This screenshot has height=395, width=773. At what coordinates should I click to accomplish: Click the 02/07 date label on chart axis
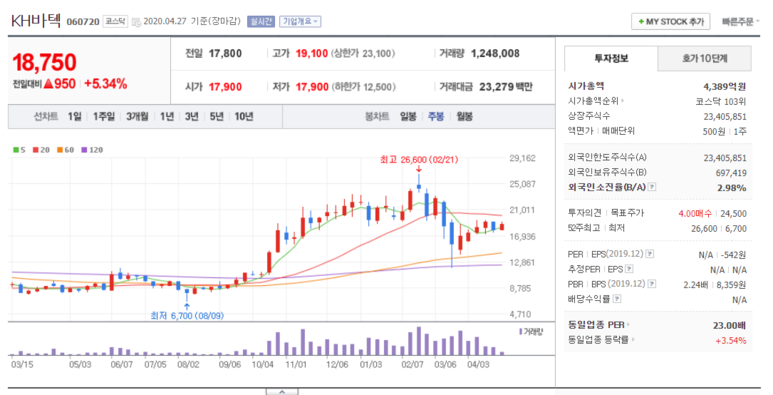click(412, 365)
